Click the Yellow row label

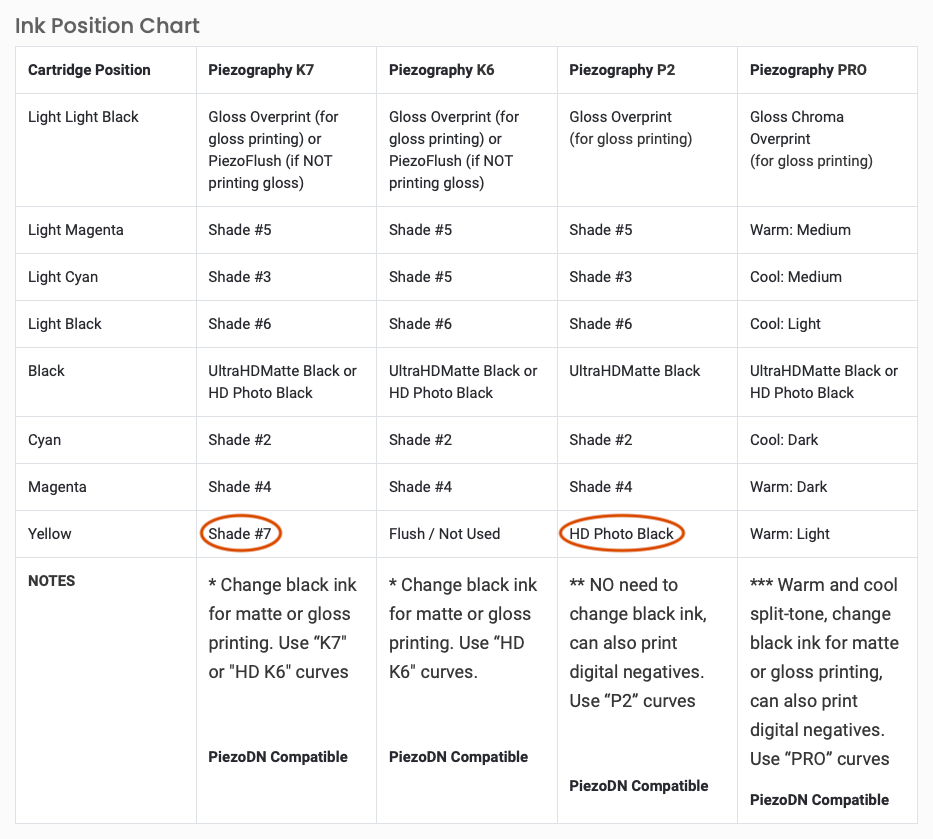49,534
